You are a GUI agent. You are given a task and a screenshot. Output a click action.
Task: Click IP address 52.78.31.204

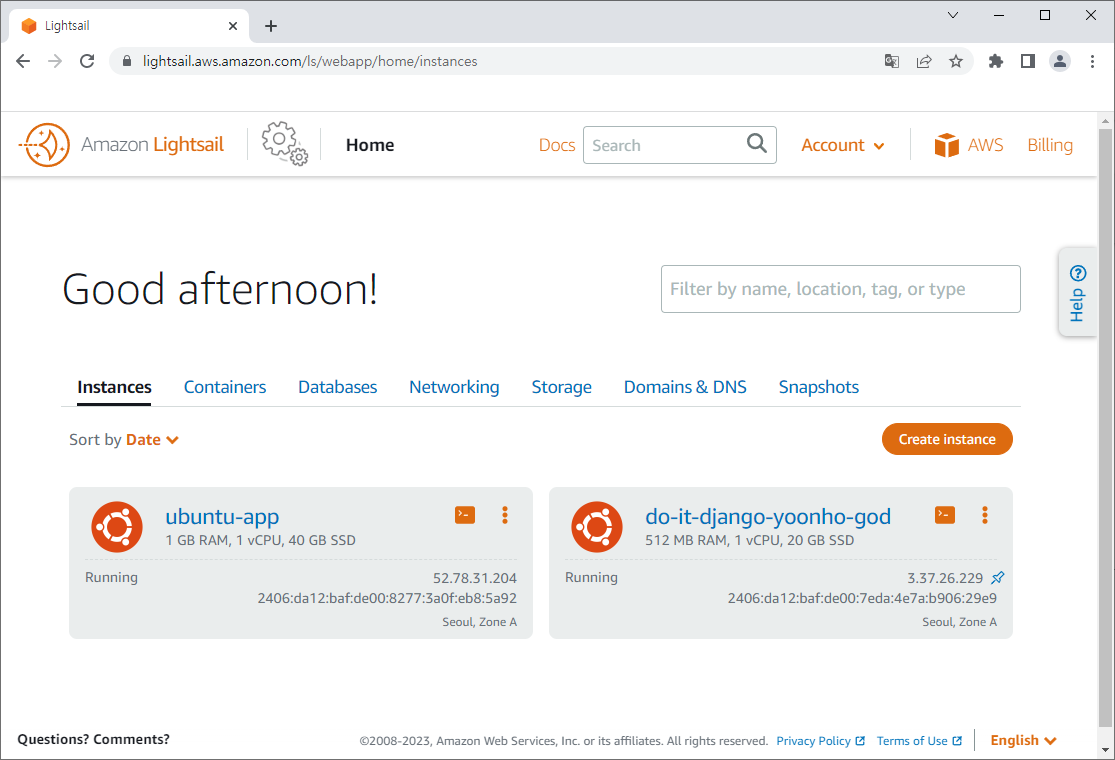[474, 578]
